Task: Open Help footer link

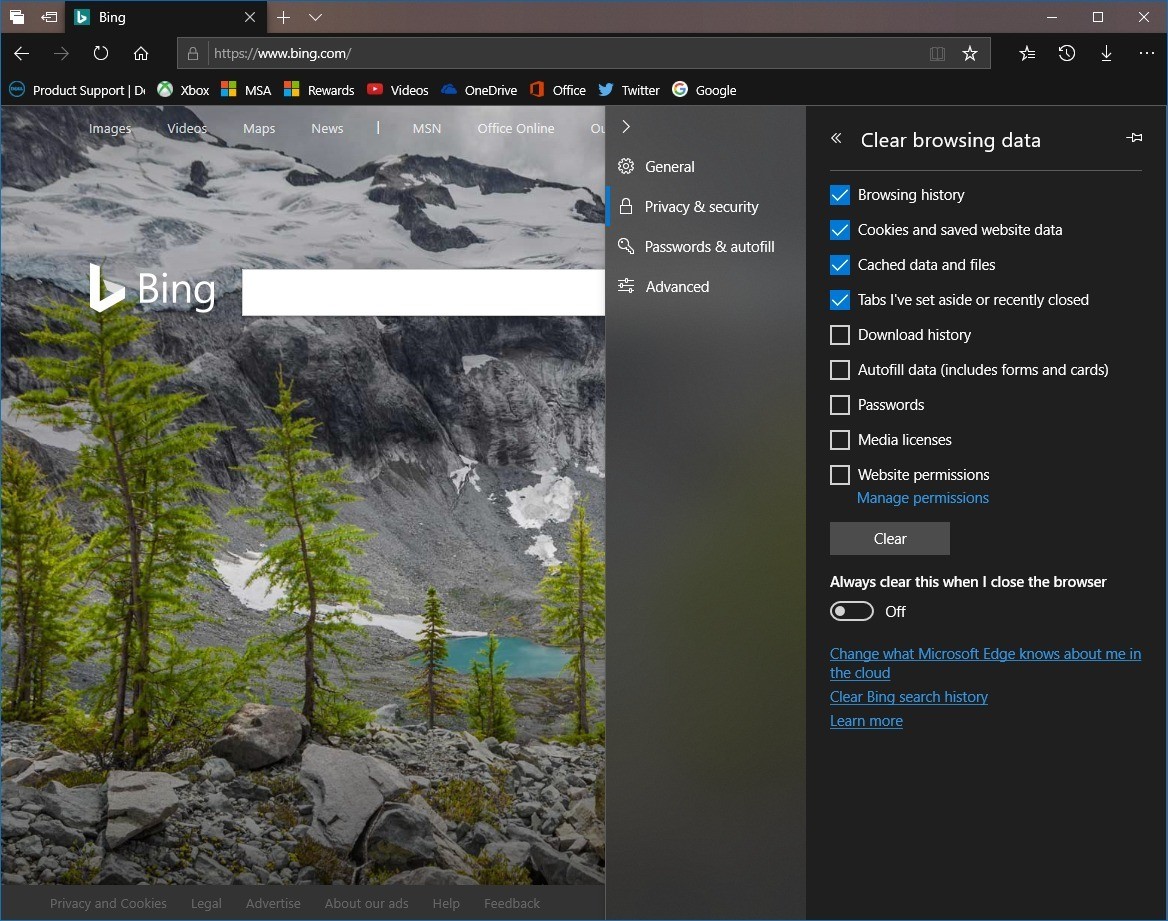Action: (445, 904)
